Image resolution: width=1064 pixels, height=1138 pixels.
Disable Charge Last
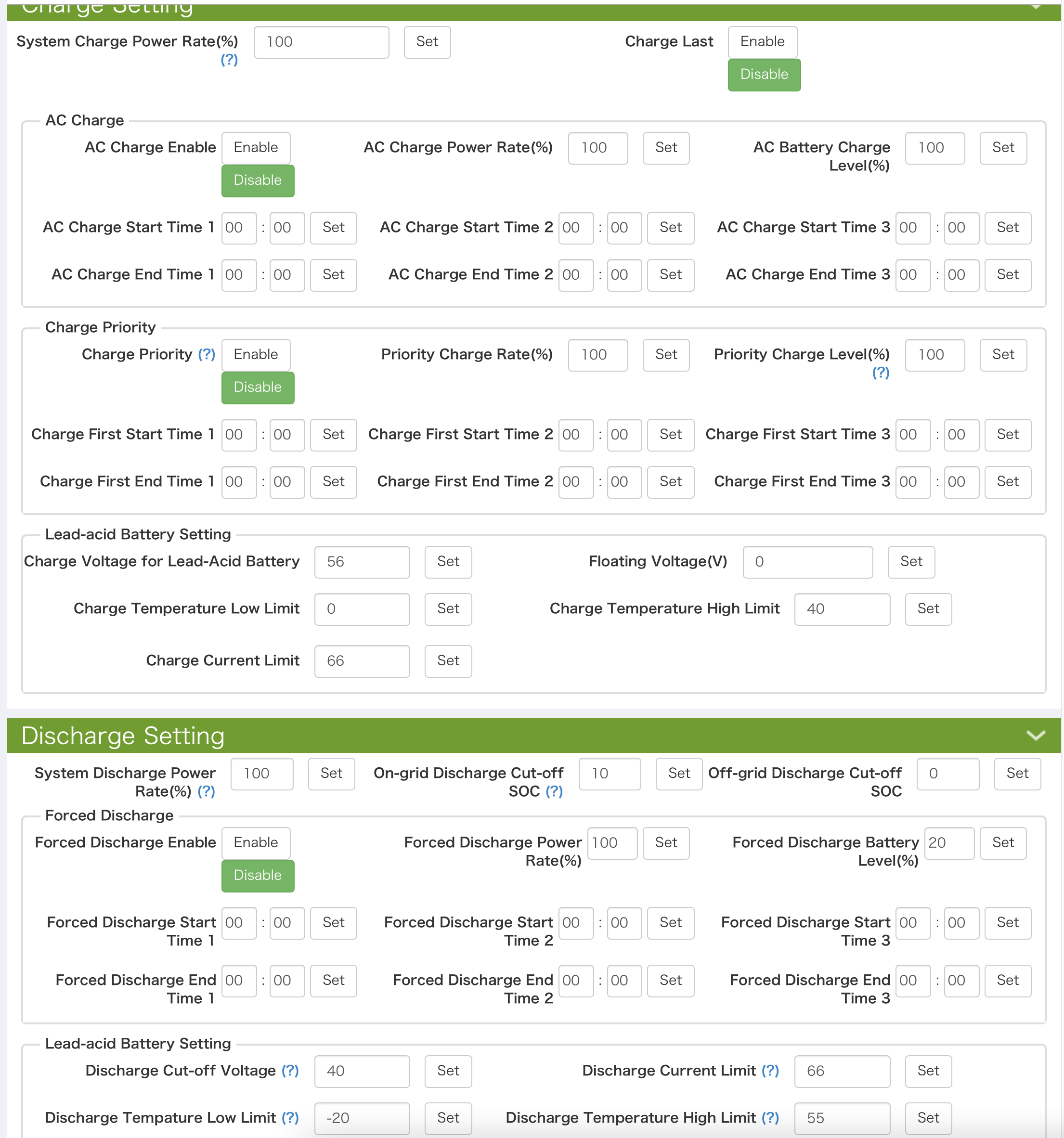pyautogui.click(x=764, y=75)
